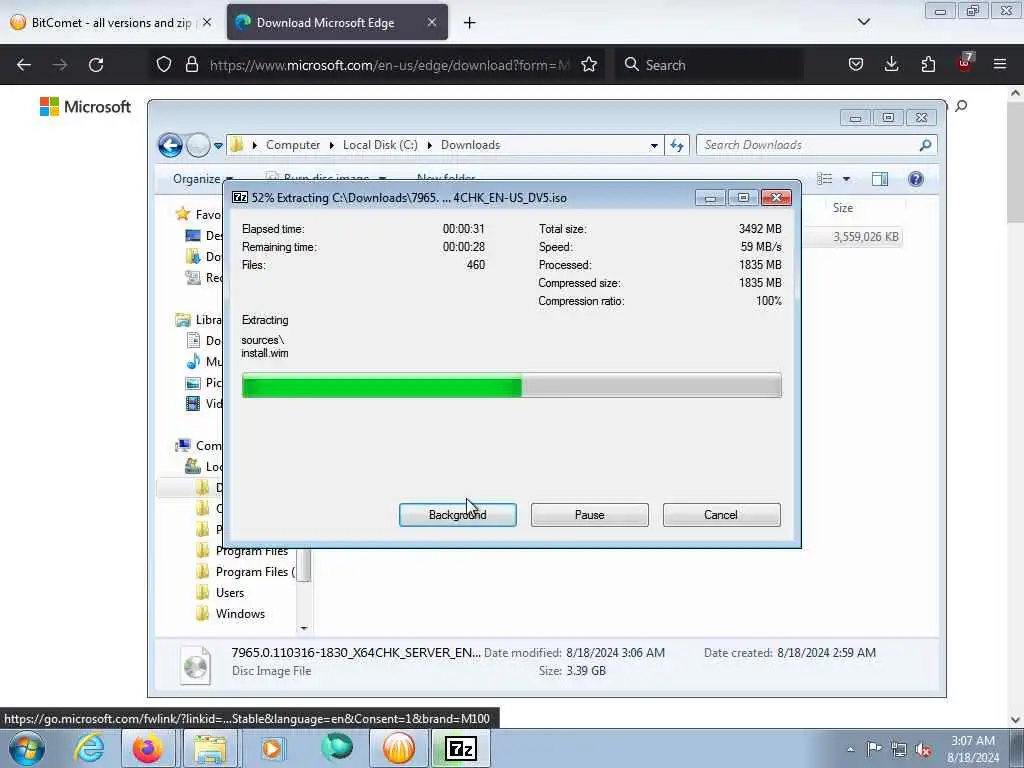Screen dimensions: 1024x768
Task: Open Action Center flag icon
Action: (x=874, y=749)
